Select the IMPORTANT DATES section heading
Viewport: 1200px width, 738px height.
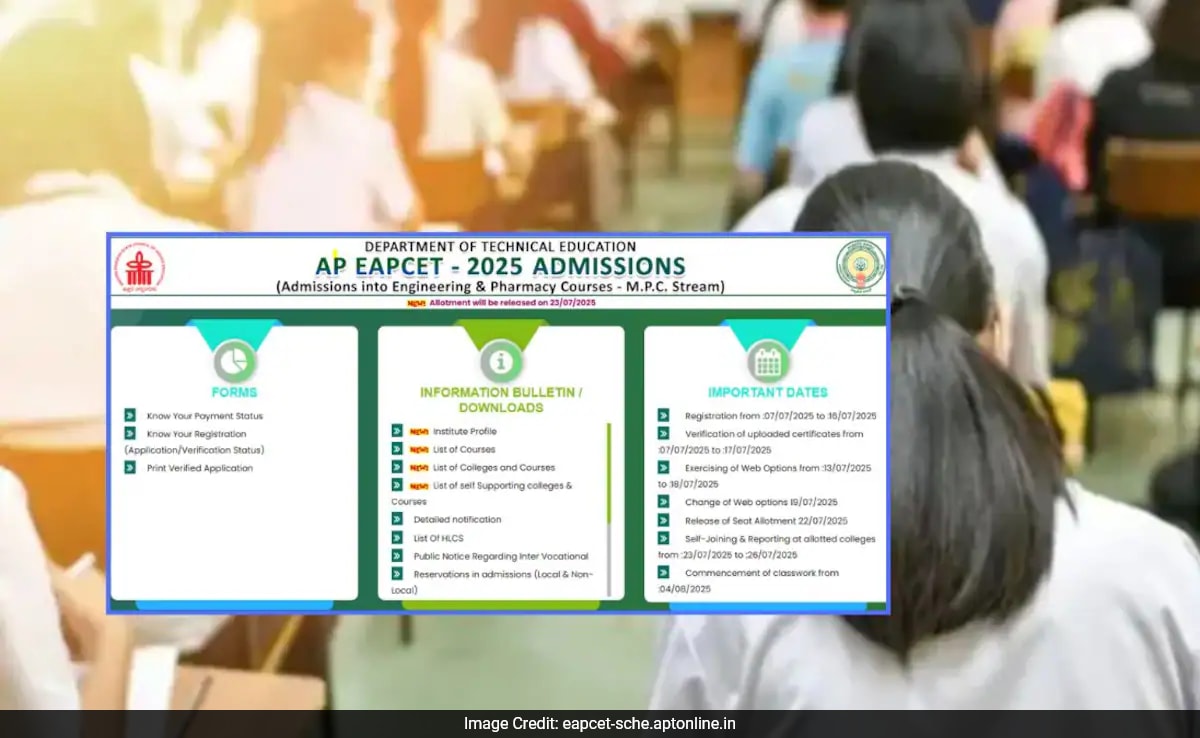coord(766,391)
